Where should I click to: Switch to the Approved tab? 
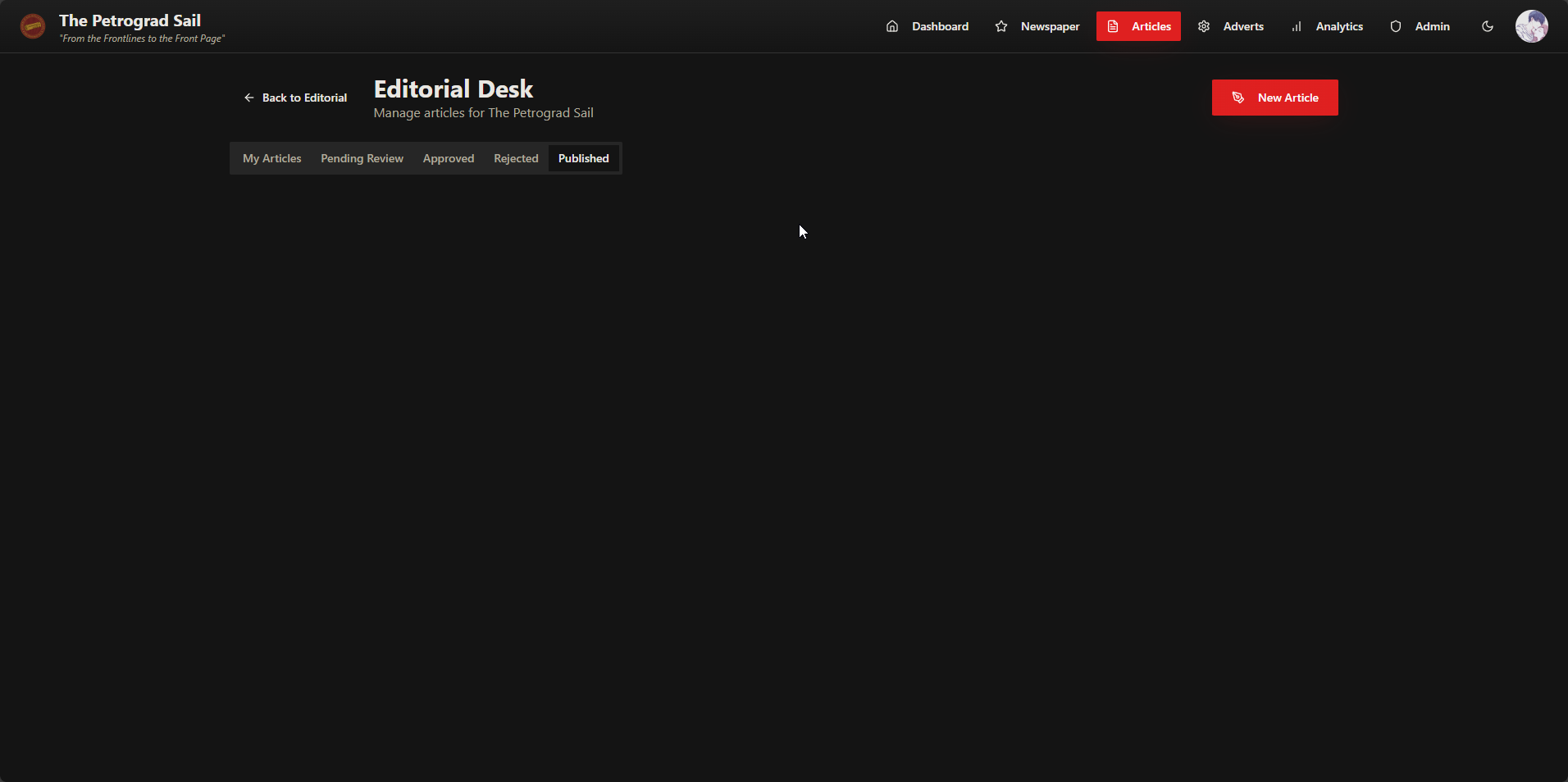click(x=449, y=158)
